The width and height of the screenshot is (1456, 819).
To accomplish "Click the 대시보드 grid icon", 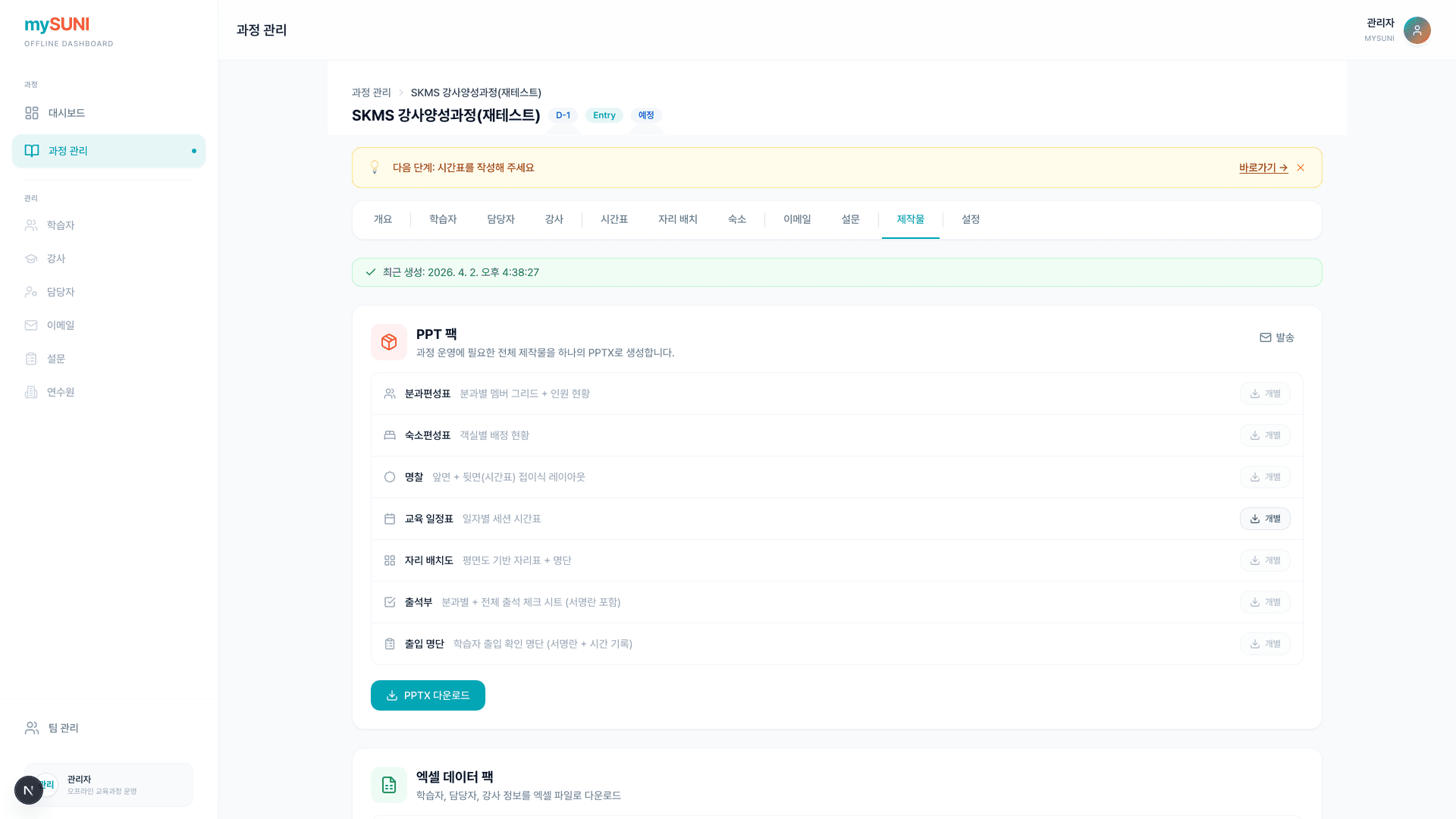I will tap(32, 113).
